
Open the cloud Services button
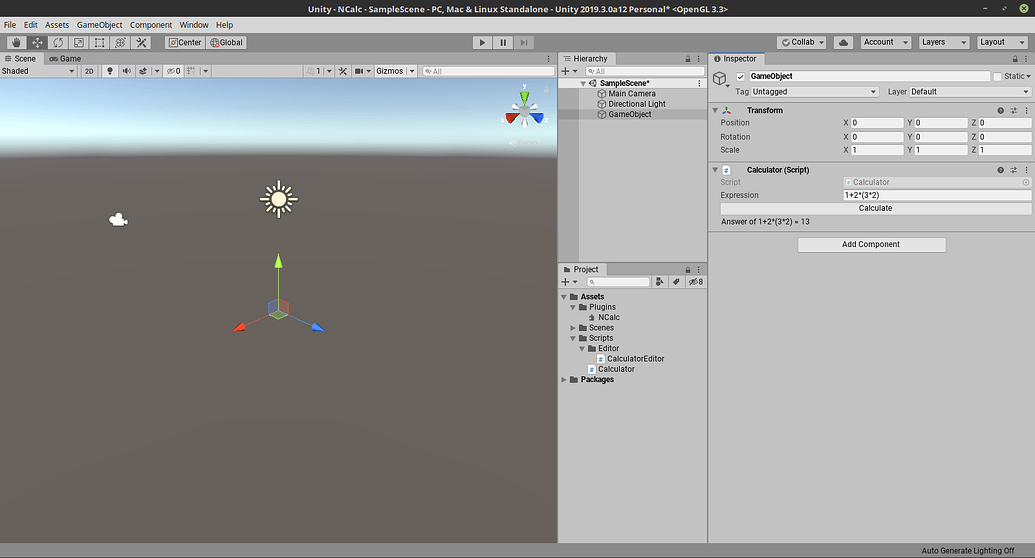pyautogui.click(x=843, y=42)
